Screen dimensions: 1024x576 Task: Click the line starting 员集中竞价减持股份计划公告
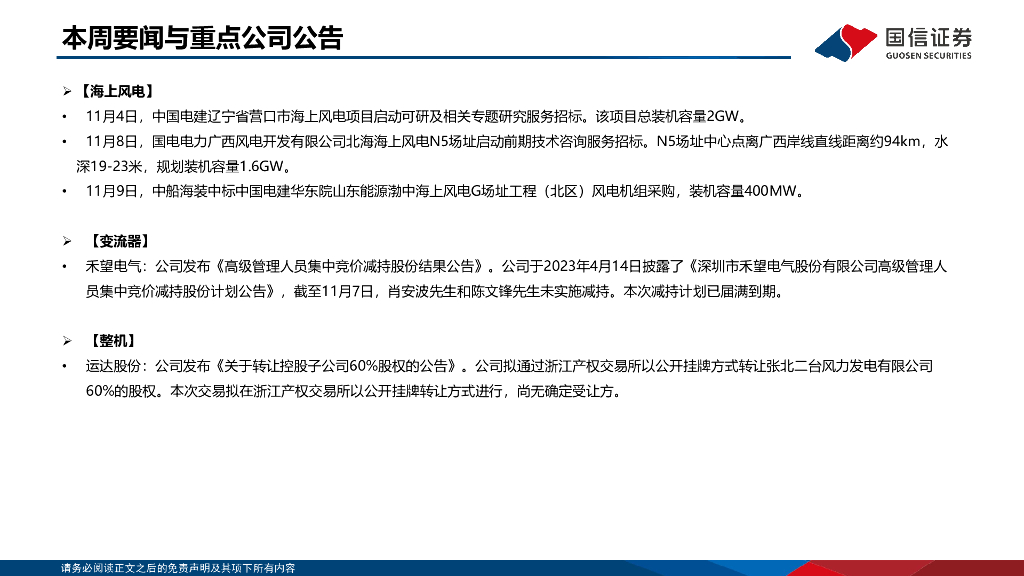click(x=435, y=291)
